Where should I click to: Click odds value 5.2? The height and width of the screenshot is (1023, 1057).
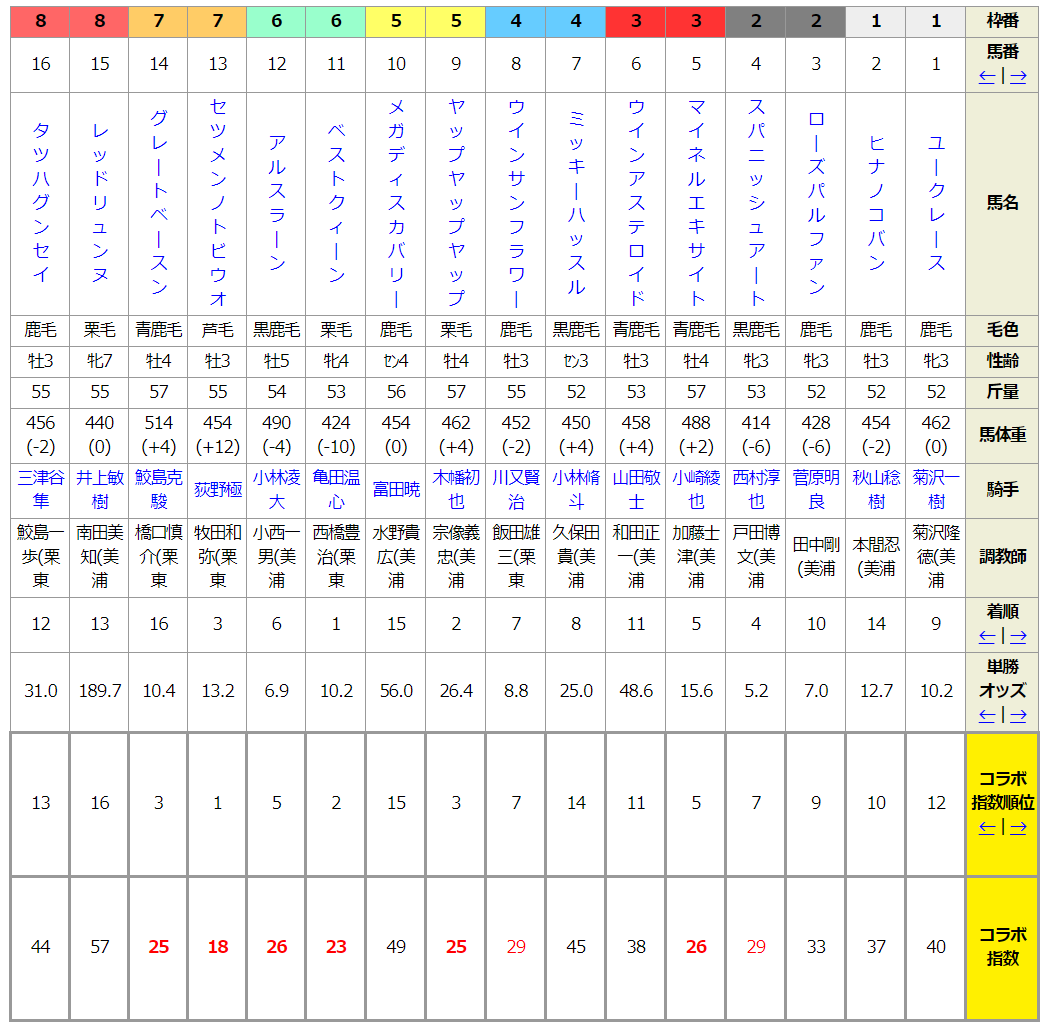point(756,691)
